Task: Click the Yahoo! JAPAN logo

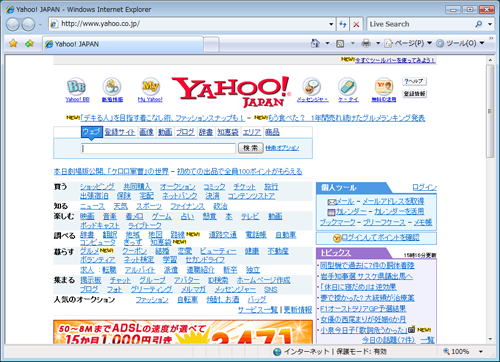Action: [231, 91]
